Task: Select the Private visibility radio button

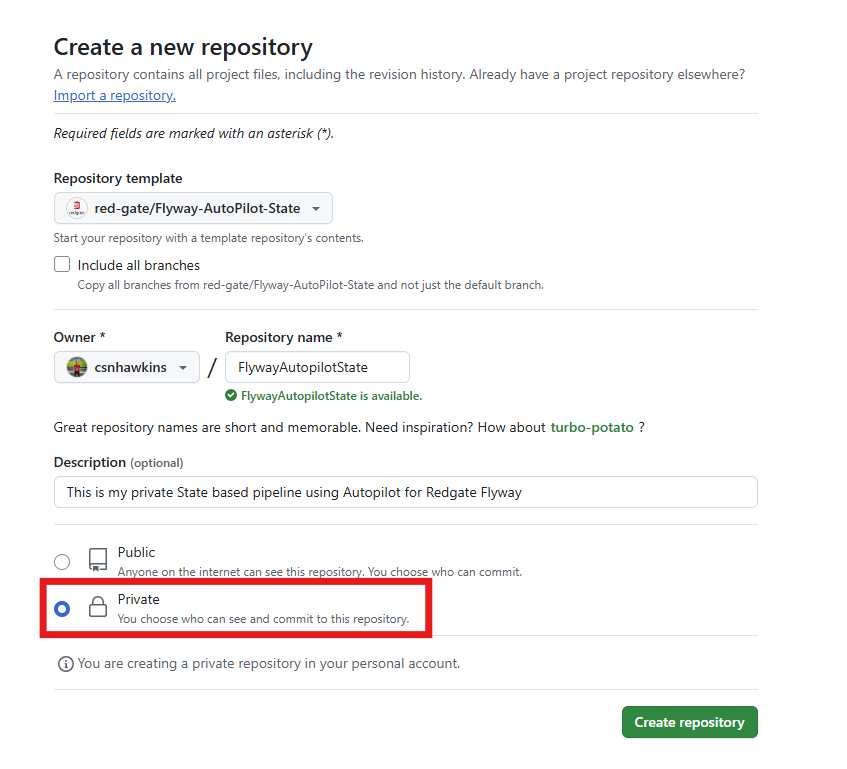Action: coord(62,608)
